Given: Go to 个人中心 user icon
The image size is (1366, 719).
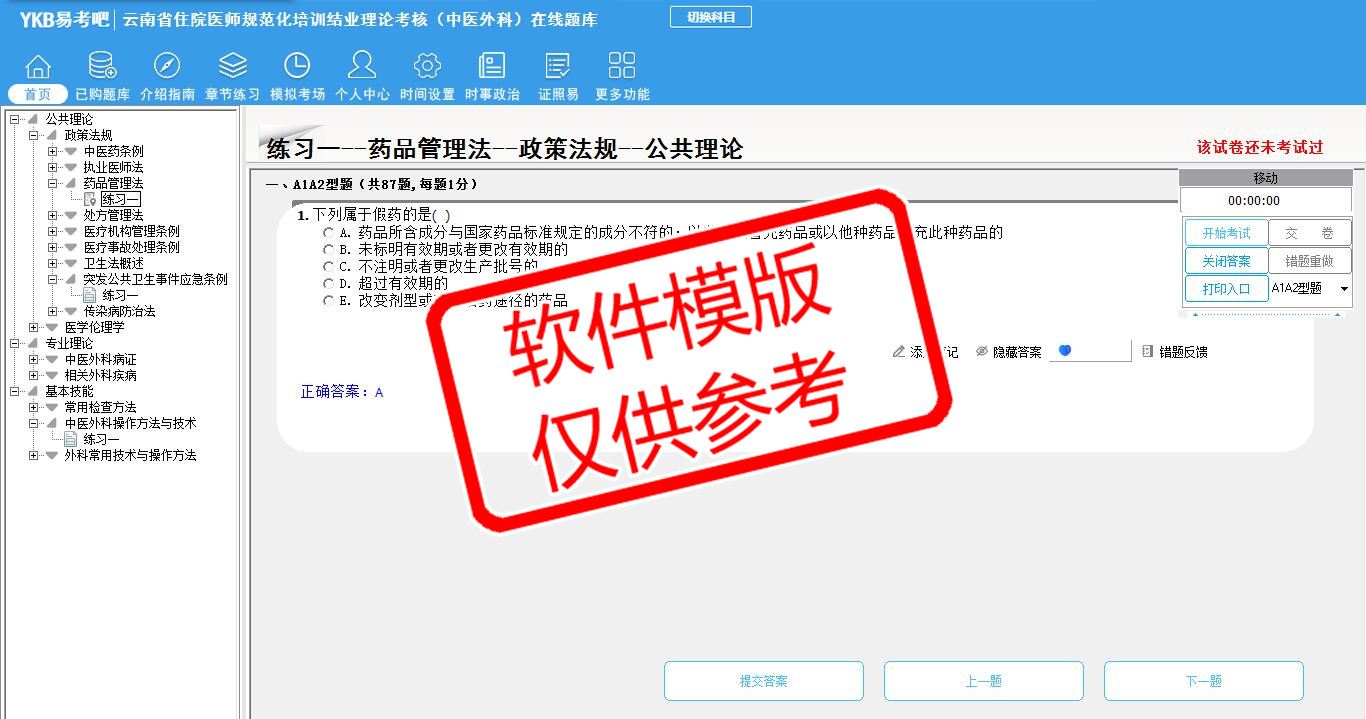Looking at the screenshot, I should click(362, 67).
